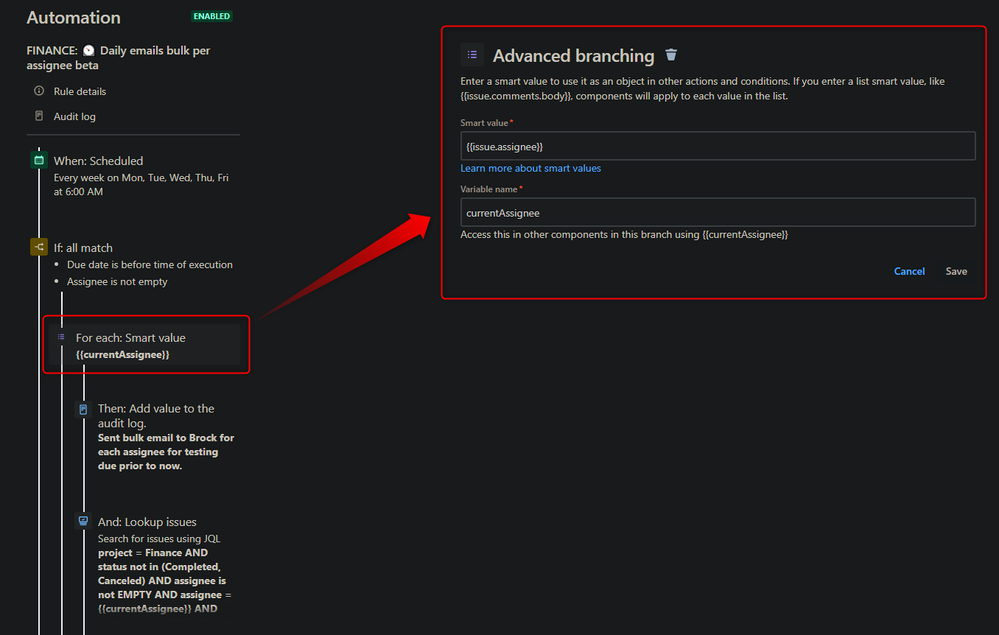The image size is (999, 635).
Task: Click the 'Access this in other components' hint text
Action: (624, 234)
